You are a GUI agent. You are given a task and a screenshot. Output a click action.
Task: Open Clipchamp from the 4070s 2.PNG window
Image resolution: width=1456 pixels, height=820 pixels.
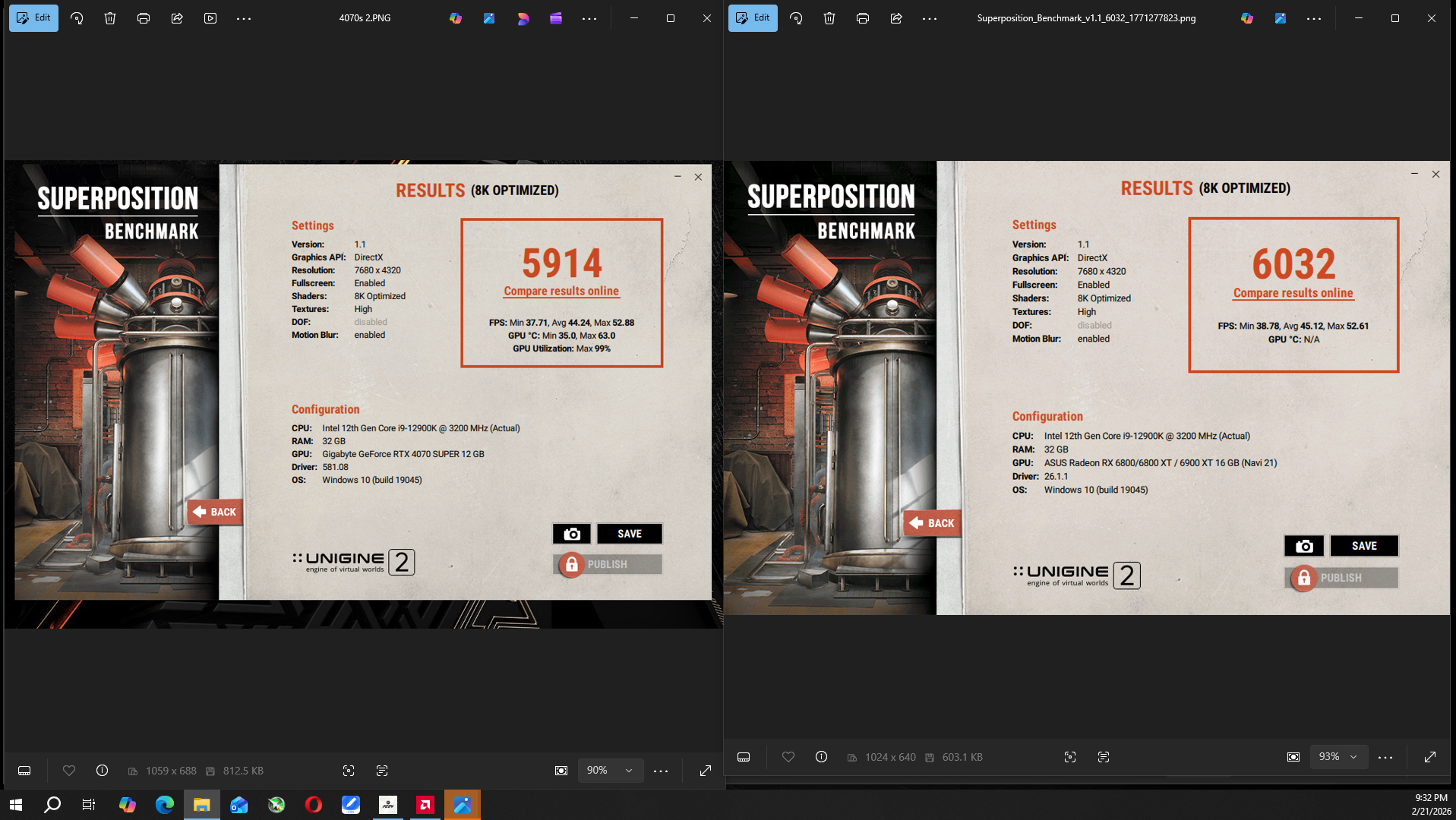pyautogui.click(x=556, y=18)
